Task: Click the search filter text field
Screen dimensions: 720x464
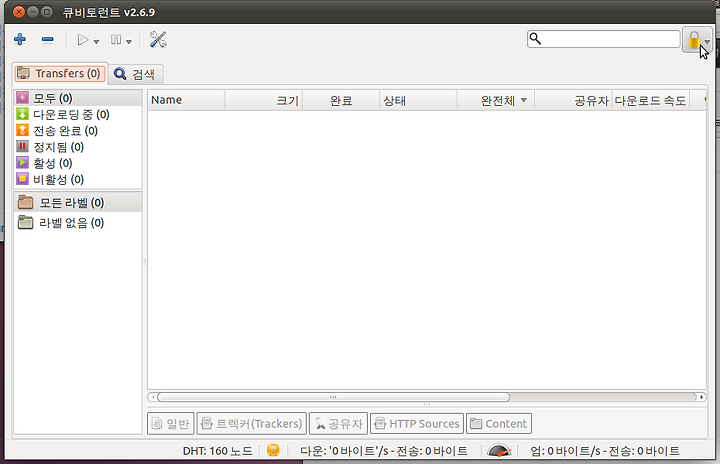Action: pos(603,39)
